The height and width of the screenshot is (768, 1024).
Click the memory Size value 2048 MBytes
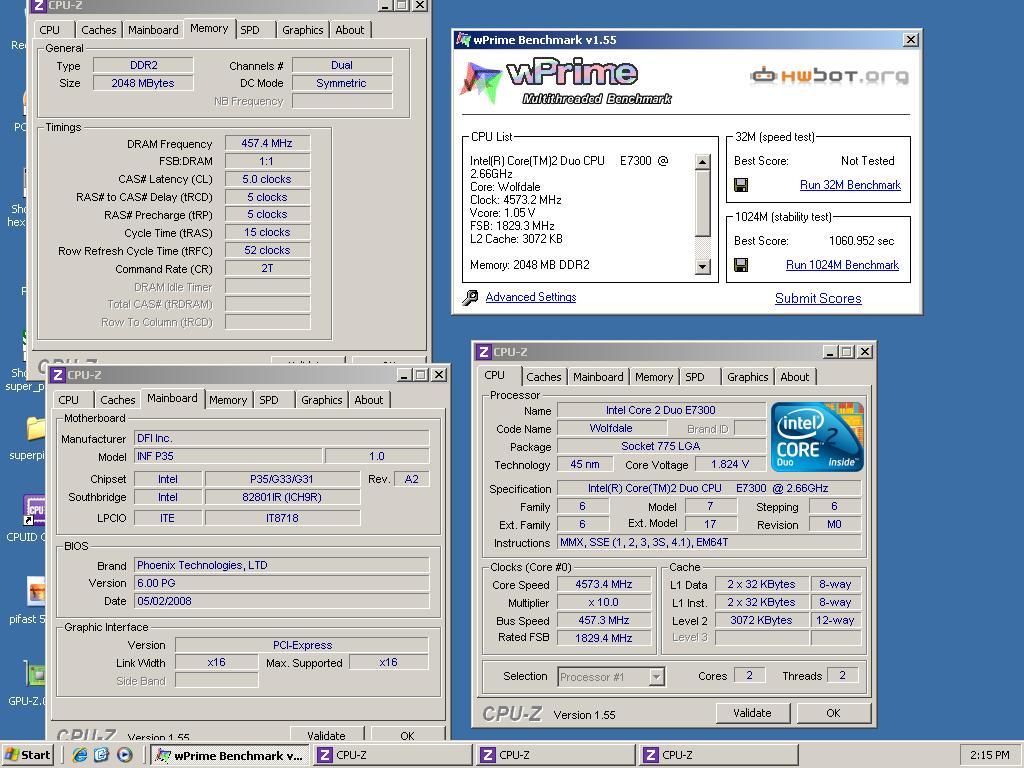[143, 83]
